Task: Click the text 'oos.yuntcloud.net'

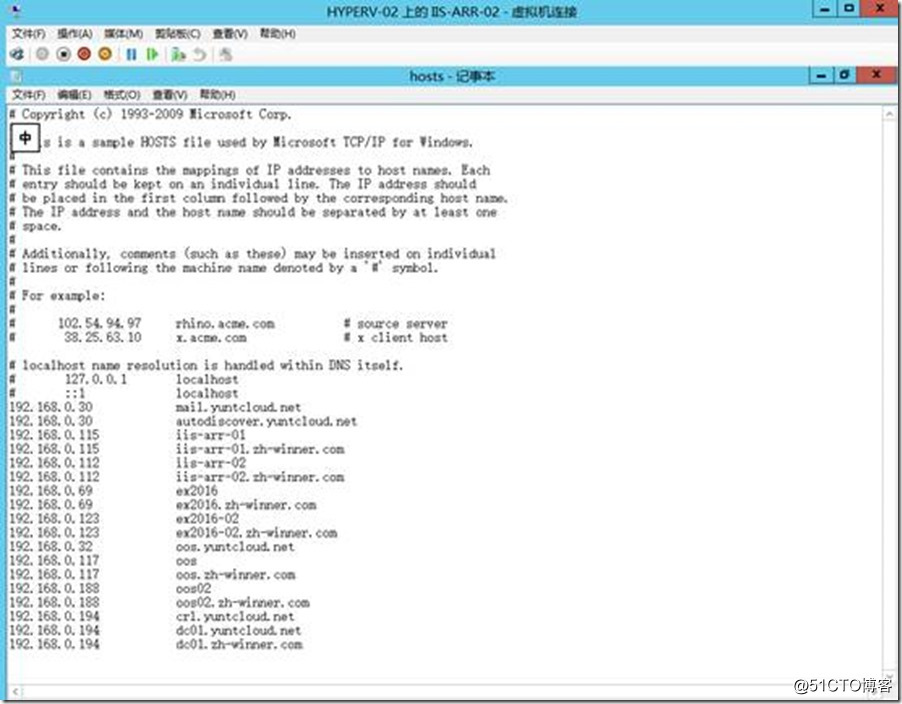Action: [x=235, y=546]
